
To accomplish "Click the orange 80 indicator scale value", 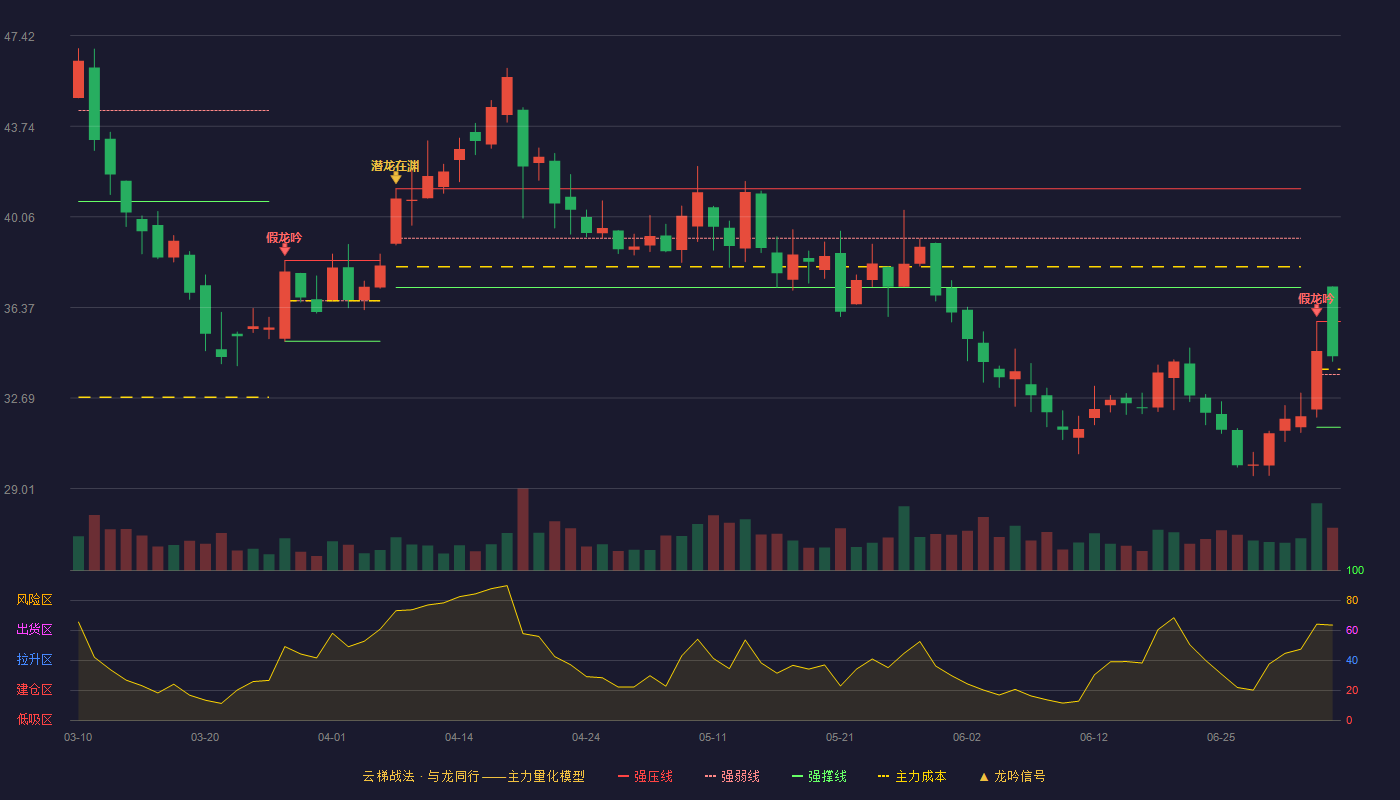I will pyautogui.click(x=1352, y=600).
